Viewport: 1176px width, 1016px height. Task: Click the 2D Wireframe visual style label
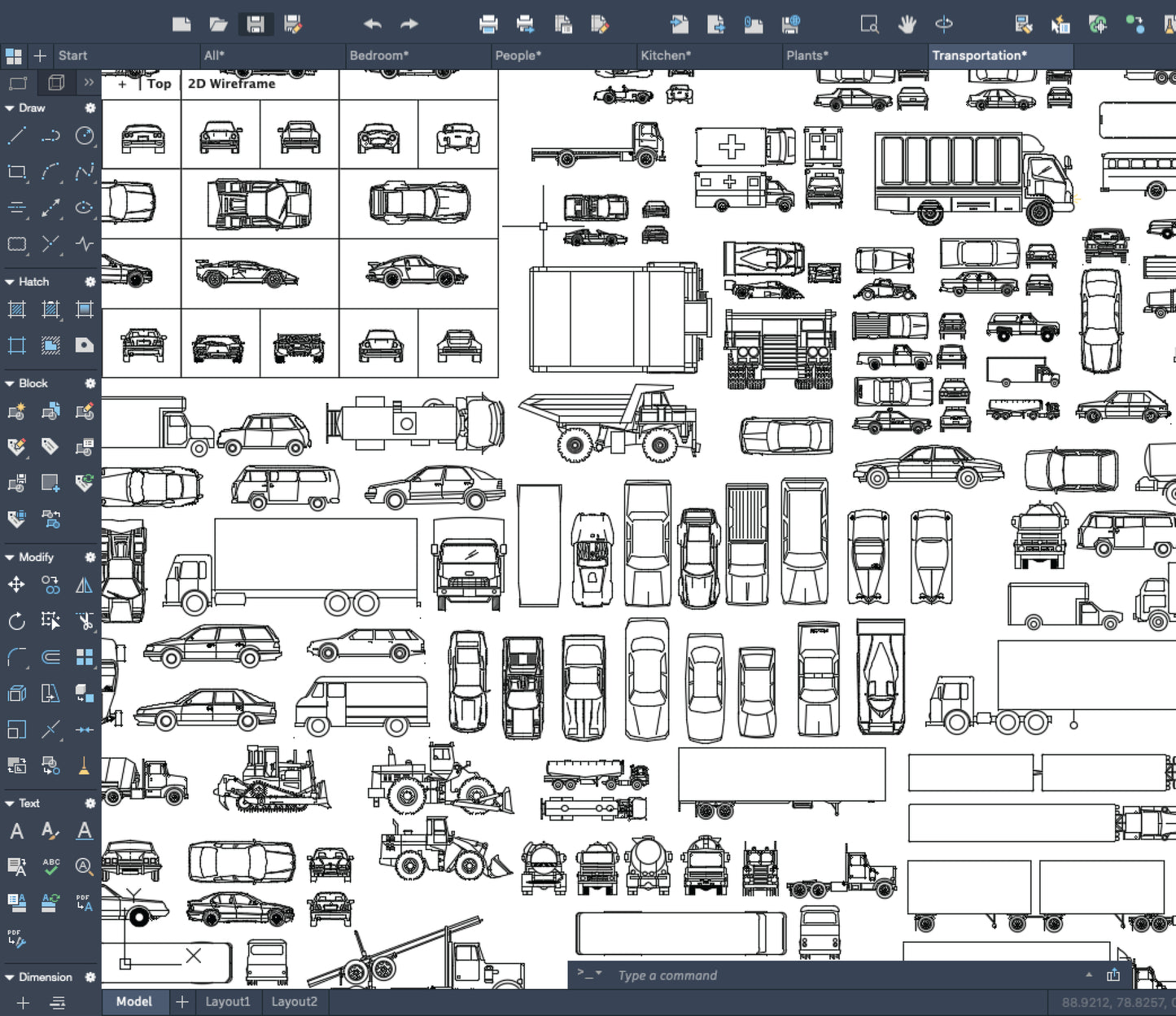(232, 84)
